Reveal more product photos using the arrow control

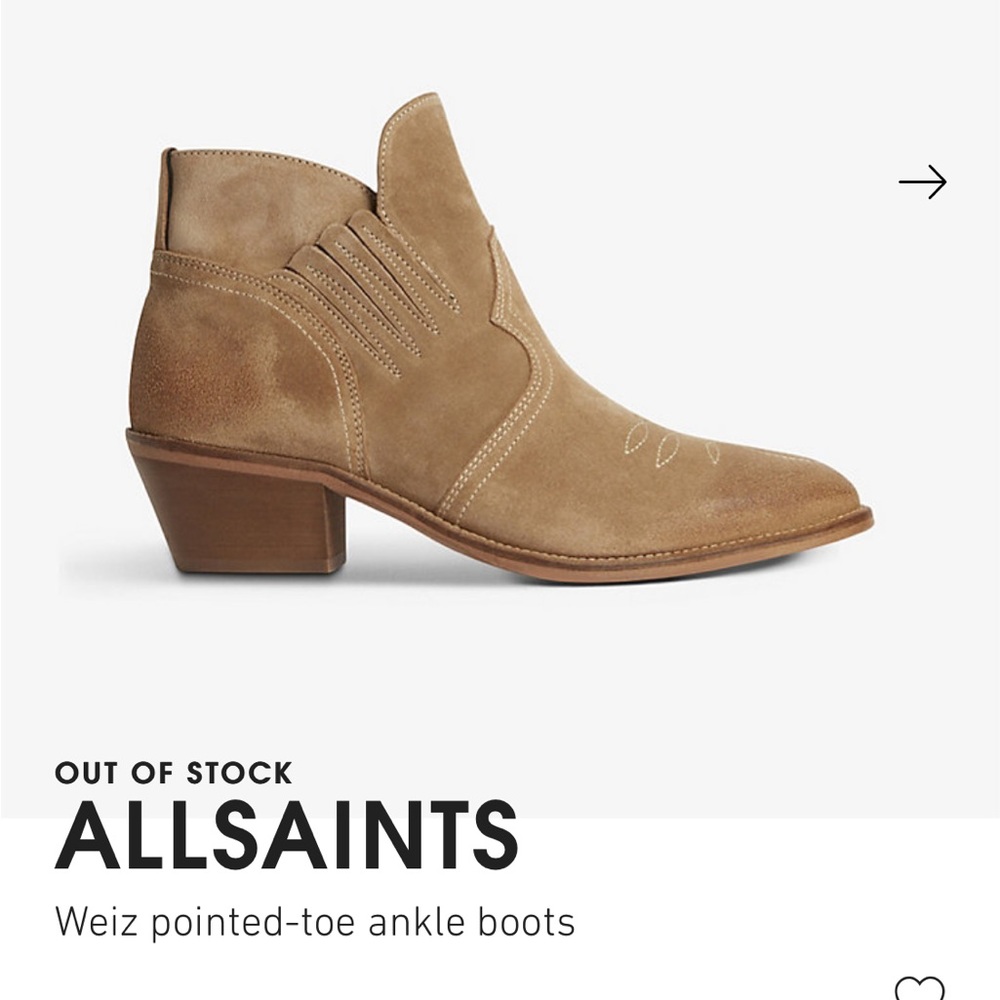[x=922, y=182]
